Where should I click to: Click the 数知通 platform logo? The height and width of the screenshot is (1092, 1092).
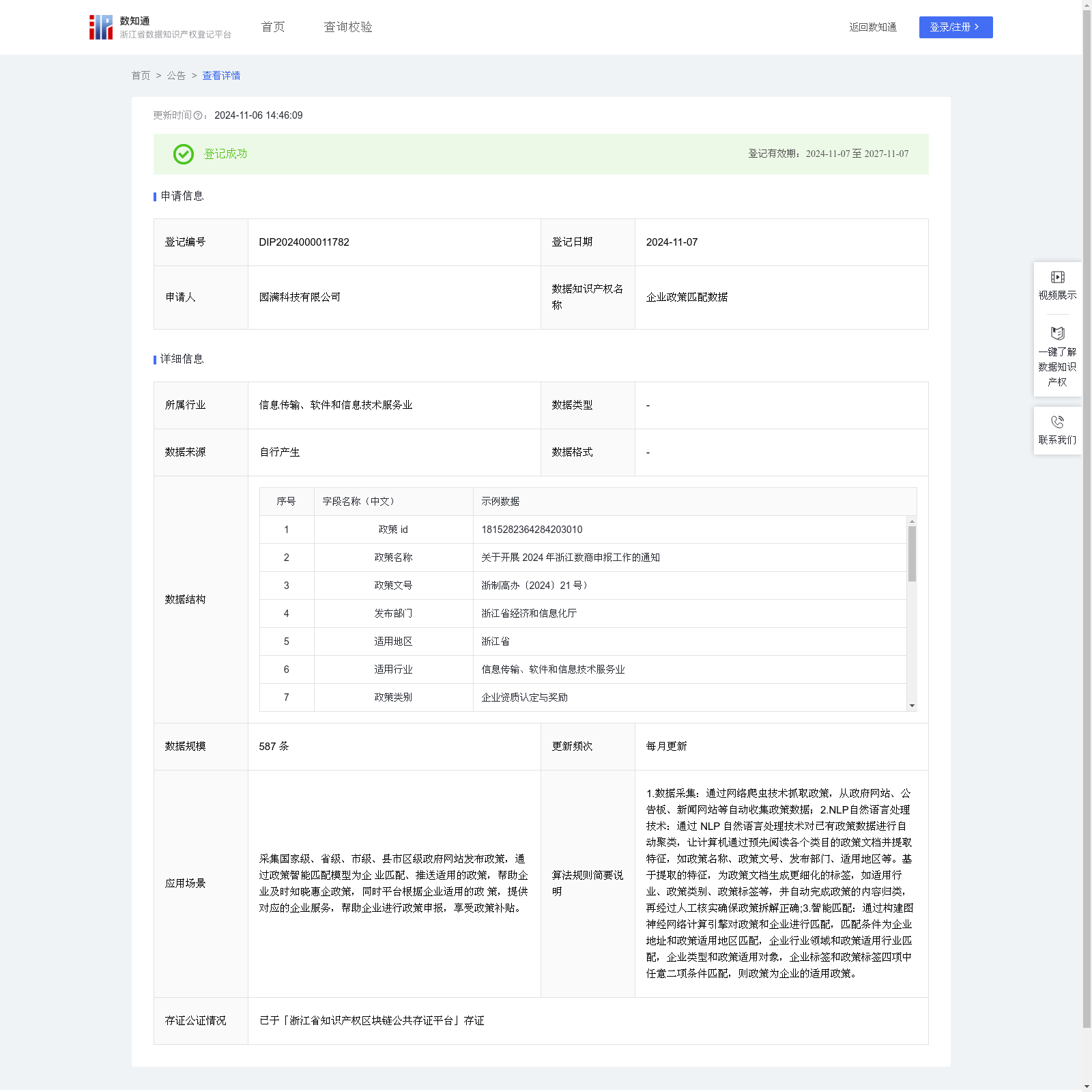(101, 27)
